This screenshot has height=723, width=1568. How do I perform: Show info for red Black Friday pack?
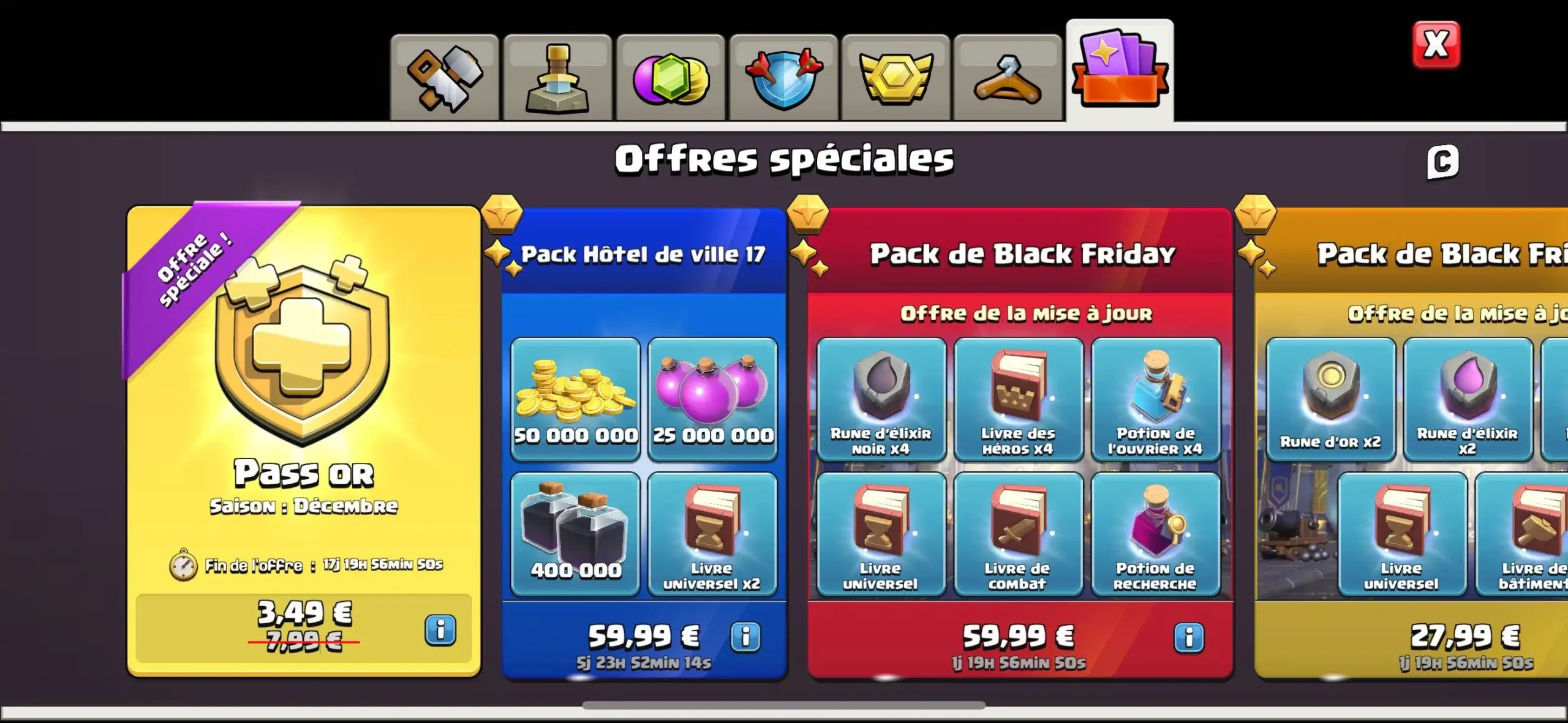pos(1189,637)
